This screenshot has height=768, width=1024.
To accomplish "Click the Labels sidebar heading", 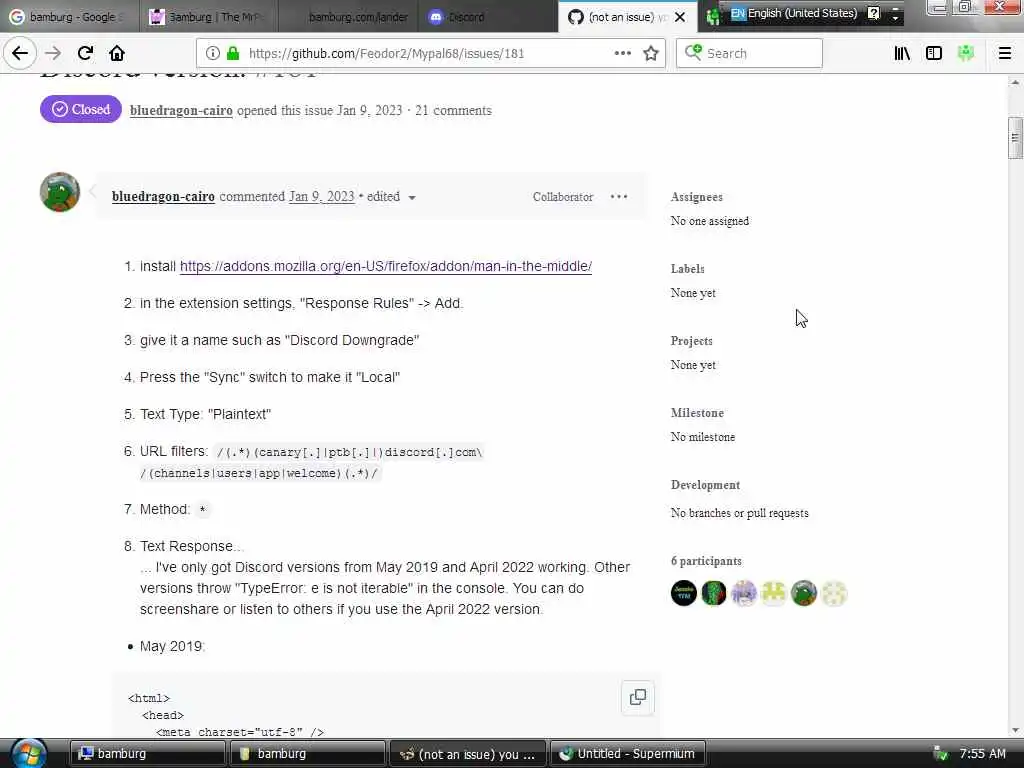I will click(x=688, y=269).
